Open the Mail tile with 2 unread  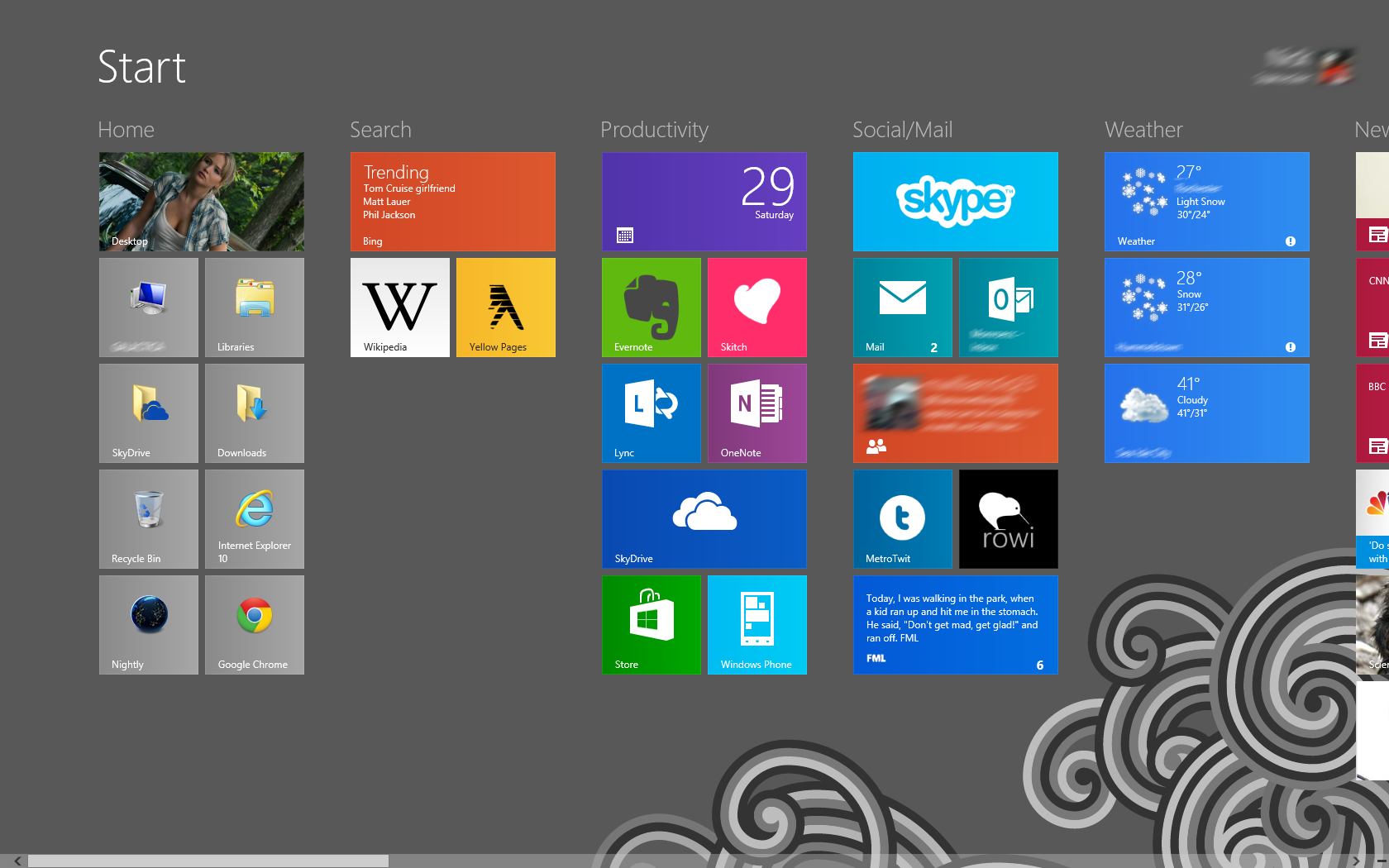point(903,308)
